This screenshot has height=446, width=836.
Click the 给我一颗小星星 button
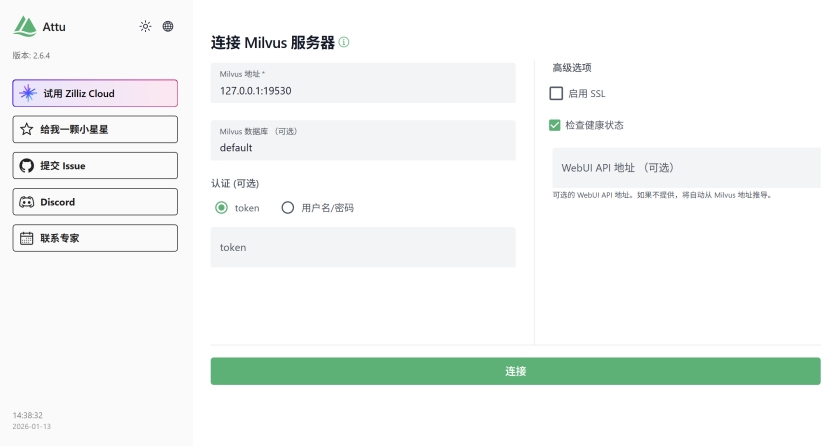[95, 129]
